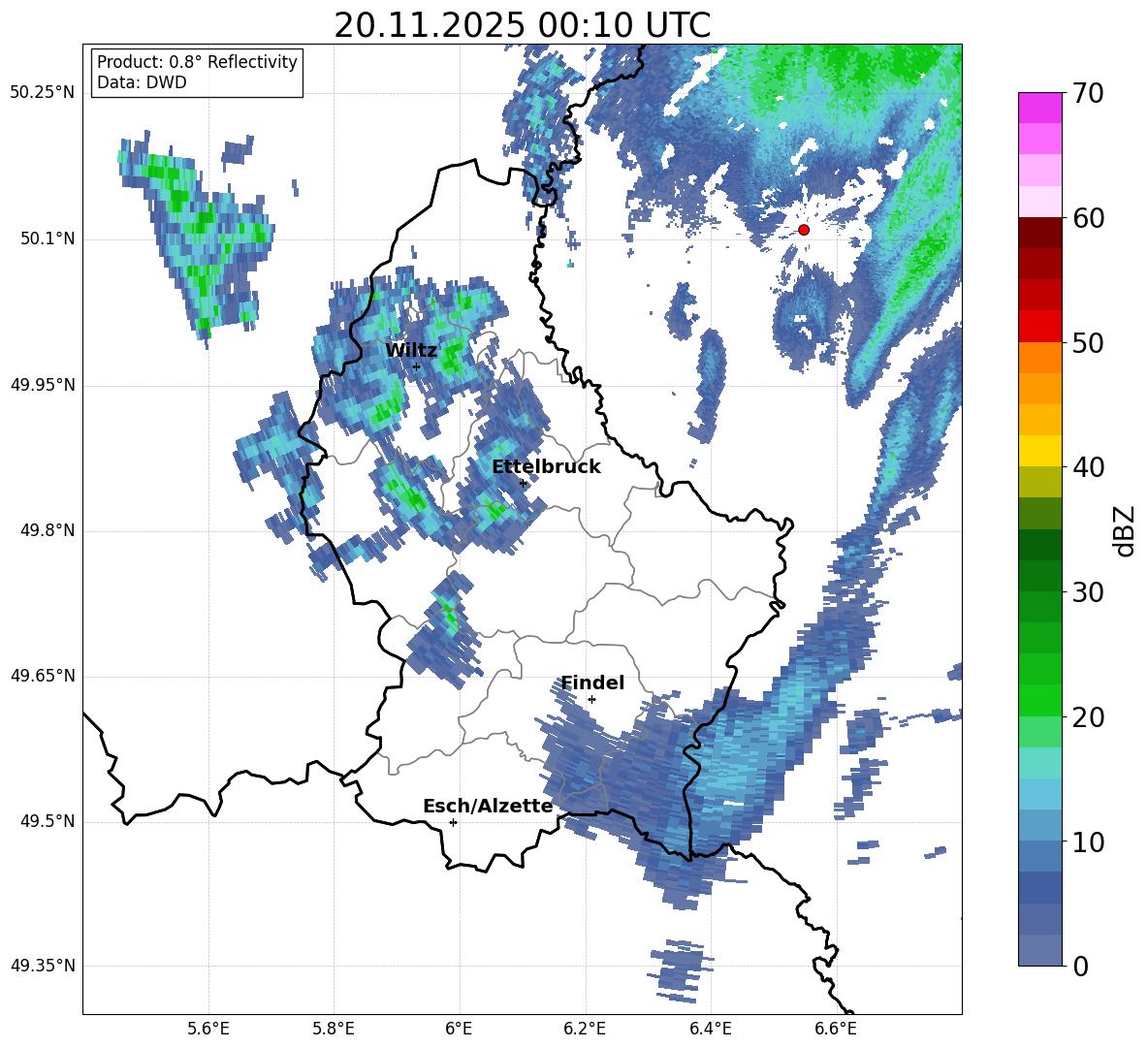Viewport: 1148px width, 1048px height.
Task: Click the Ettelbruck city label
Action: 546,467
